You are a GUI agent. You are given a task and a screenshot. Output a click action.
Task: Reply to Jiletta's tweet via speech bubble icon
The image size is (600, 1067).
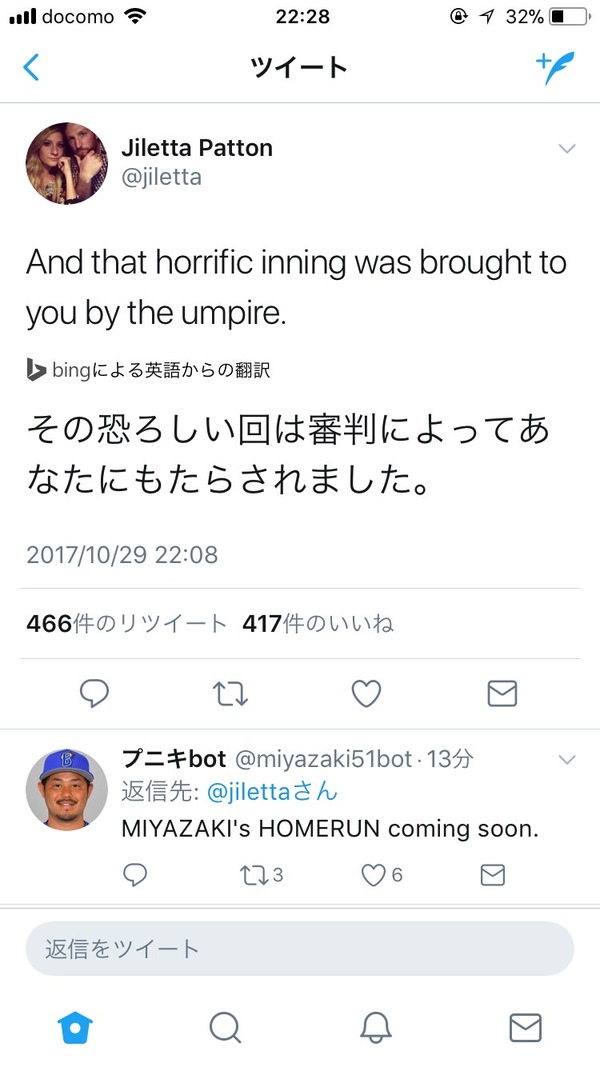point(94,692)
